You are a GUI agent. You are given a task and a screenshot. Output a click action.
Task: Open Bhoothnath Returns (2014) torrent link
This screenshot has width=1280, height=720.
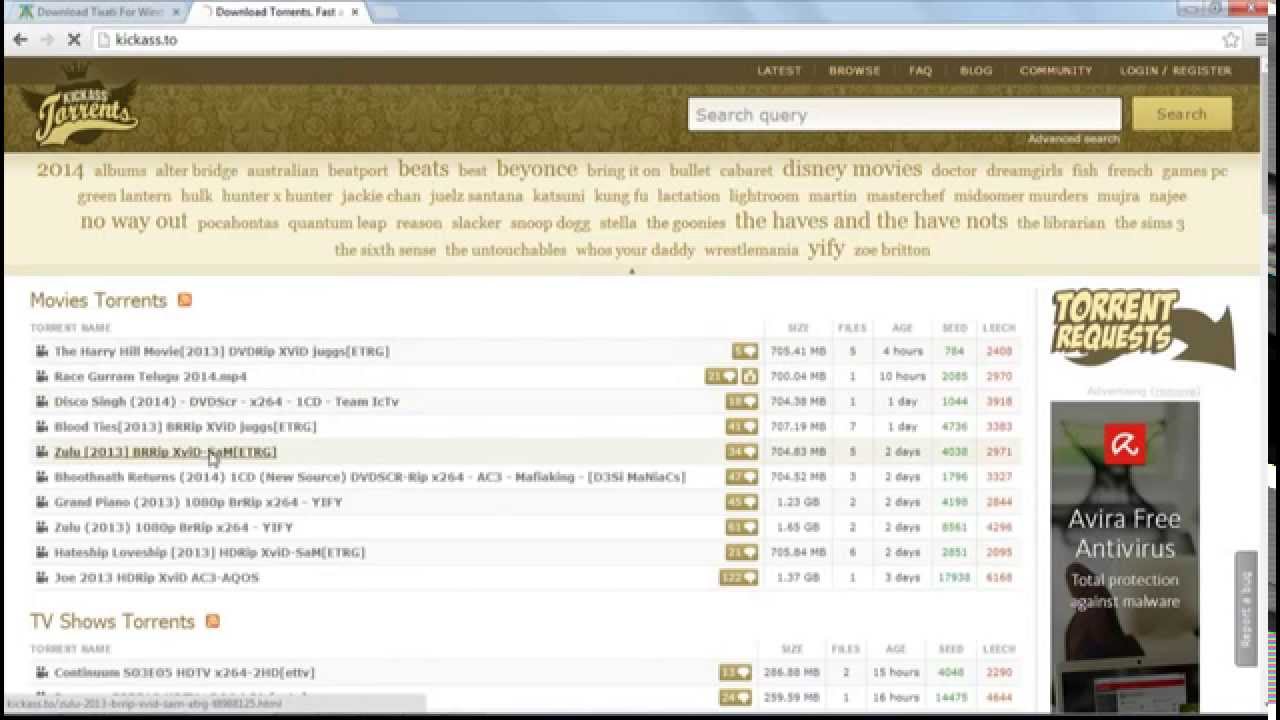370,477
